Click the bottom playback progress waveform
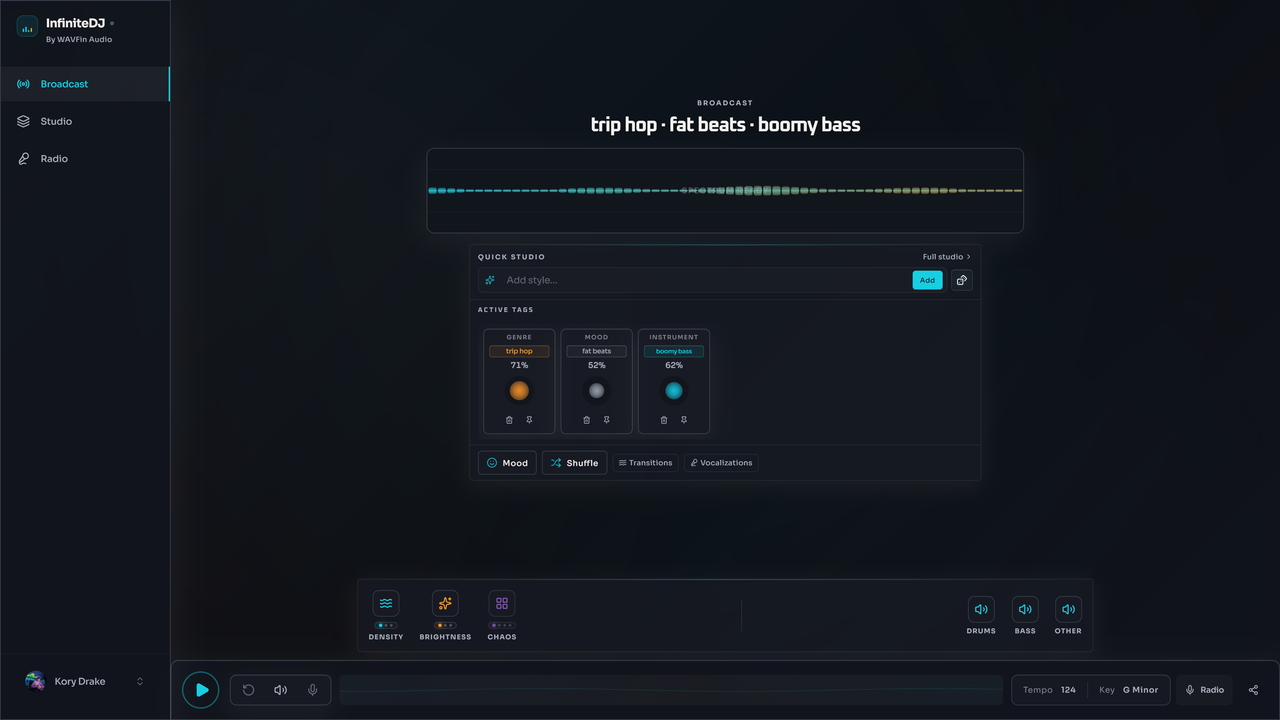This screenshot has width=1280, height=720. 671,690
